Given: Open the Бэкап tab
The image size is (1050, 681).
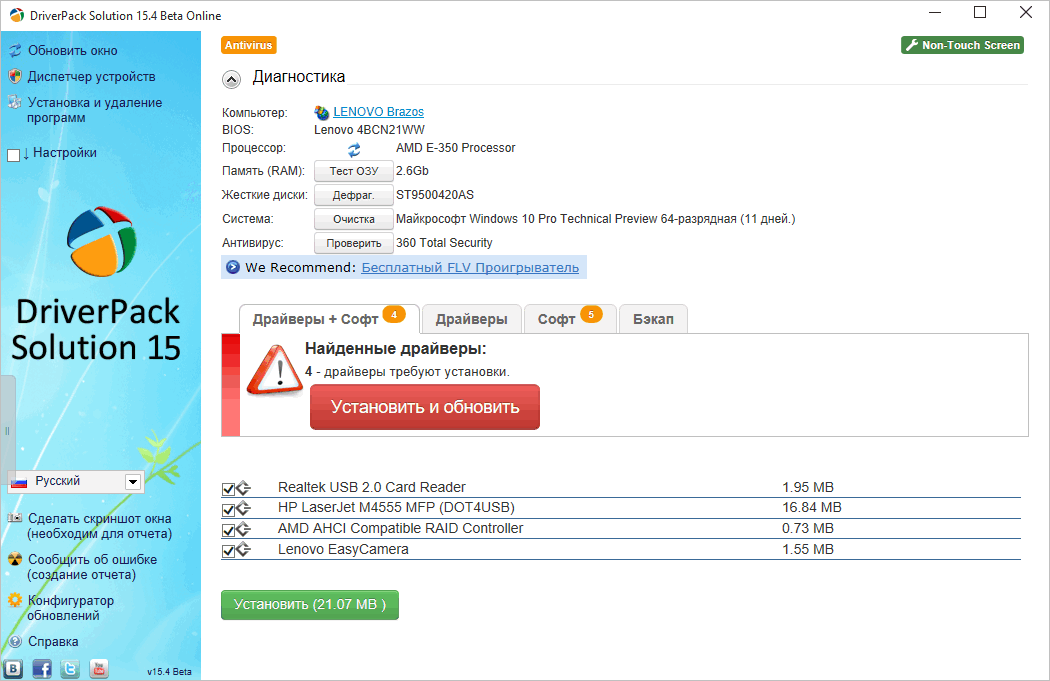Looking at the screenshot, I should 654,319.
